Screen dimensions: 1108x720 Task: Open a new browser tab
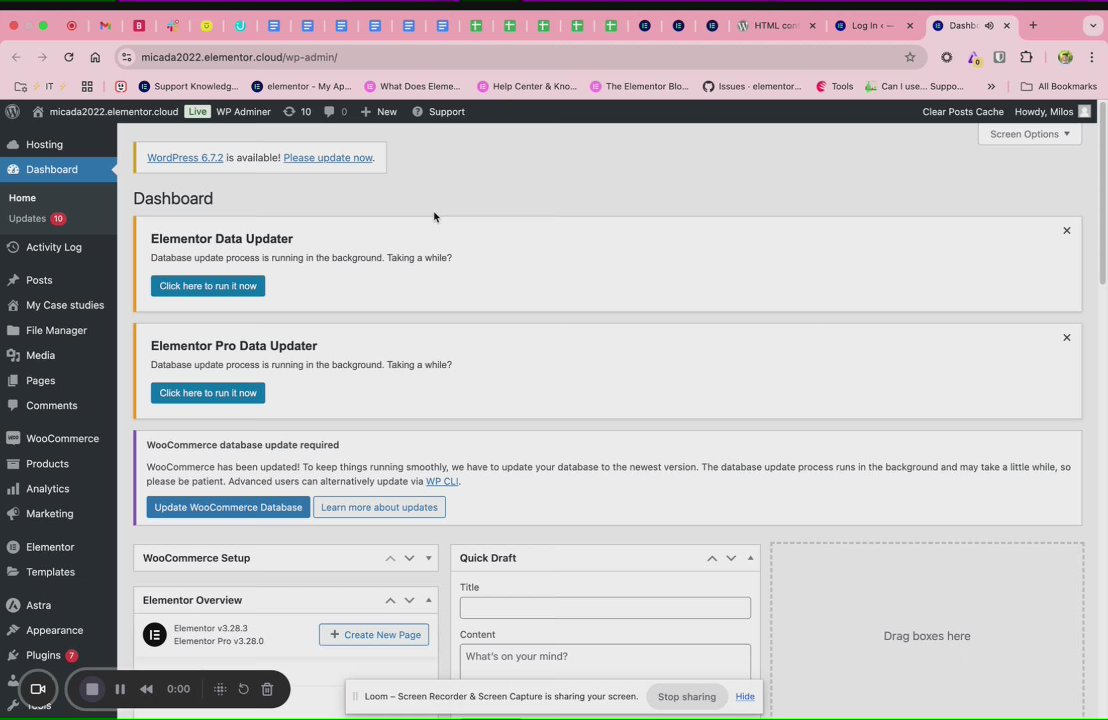[x=1033, y=25]
